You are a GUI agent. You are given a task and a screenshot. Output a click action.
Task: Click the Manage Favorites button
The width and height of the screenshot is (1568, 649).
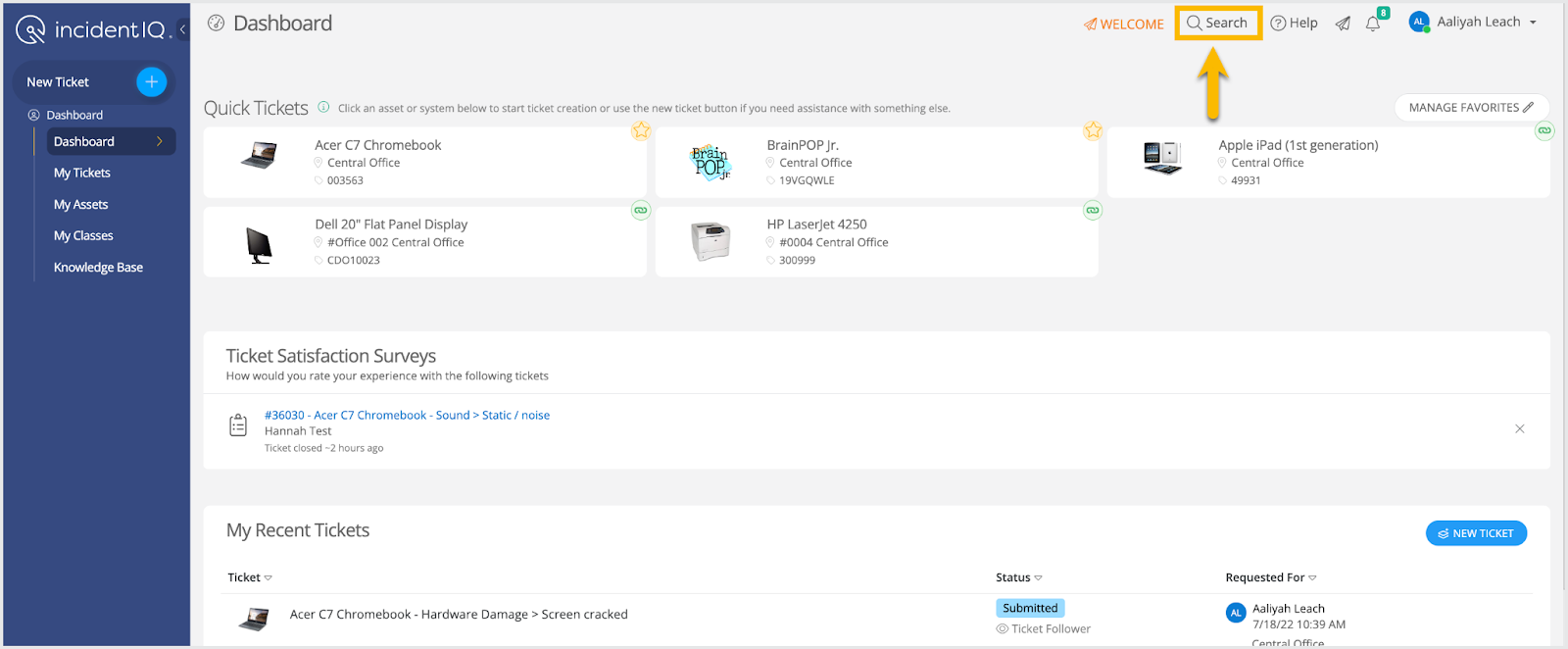pyautogui.click(x=1471, y=108)
